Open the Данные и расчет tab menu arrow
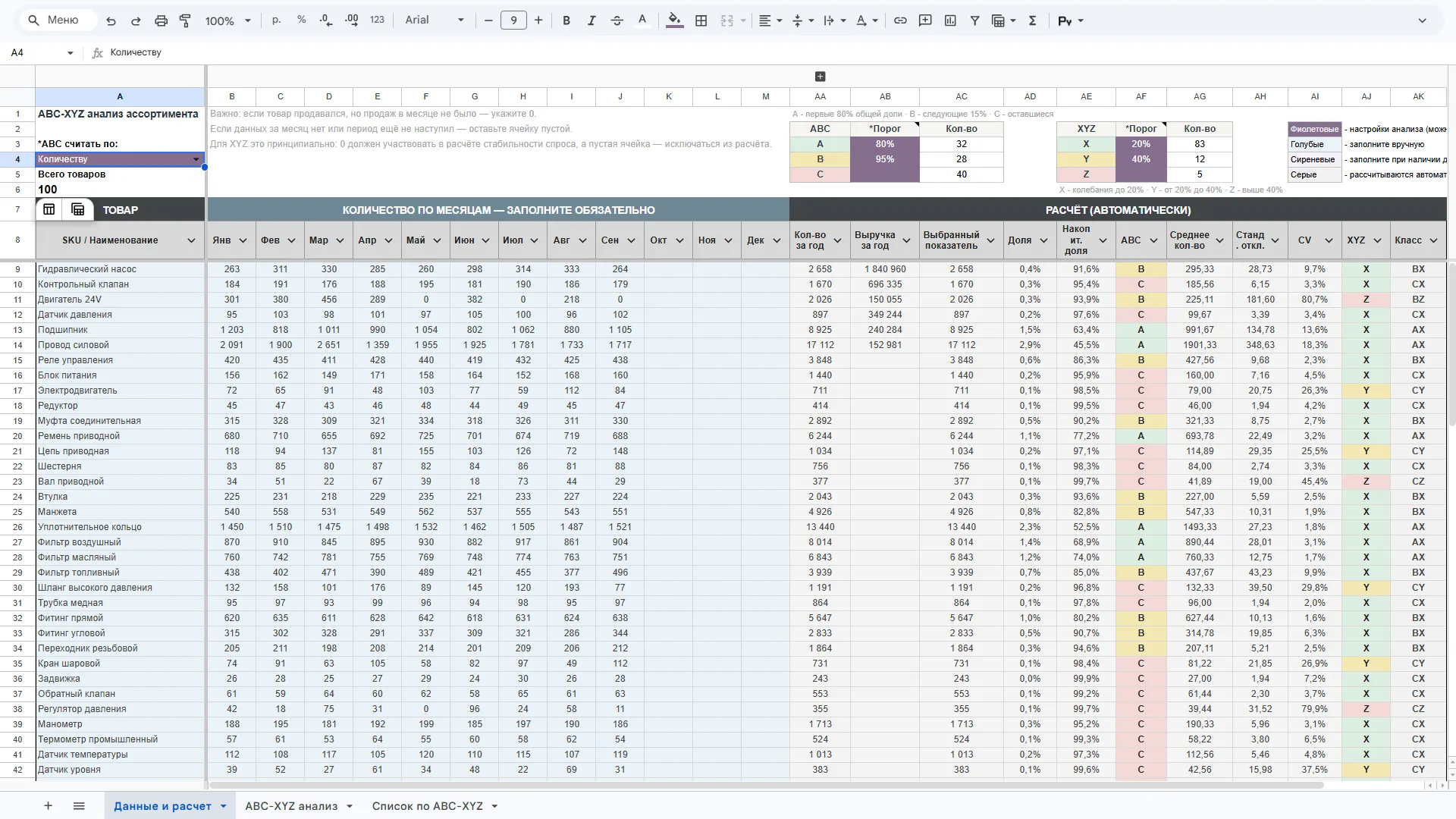The width and height of the screenshot is (1456, 819). pyautogui.click(x=223, y=806)
